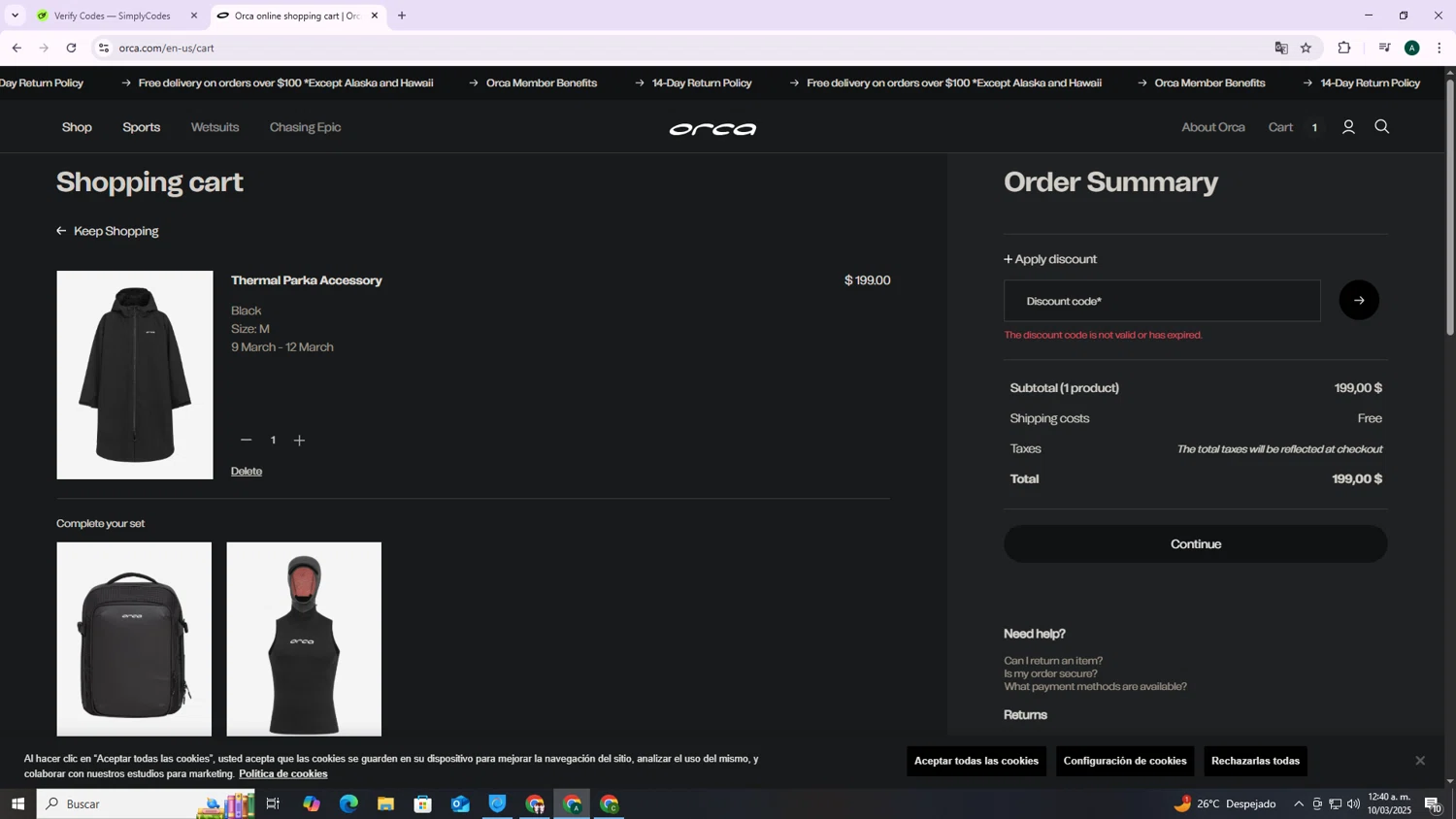
Task: Open the Shop menu
Action: pyautogui.click(x=77, y=127)
